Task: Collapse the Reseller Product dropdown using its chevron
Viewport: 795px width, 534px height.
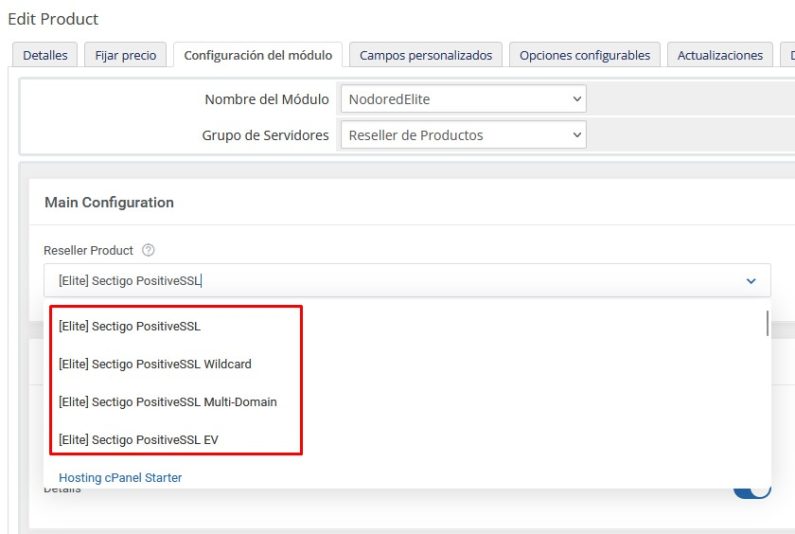Action: (x=751, y=281)
